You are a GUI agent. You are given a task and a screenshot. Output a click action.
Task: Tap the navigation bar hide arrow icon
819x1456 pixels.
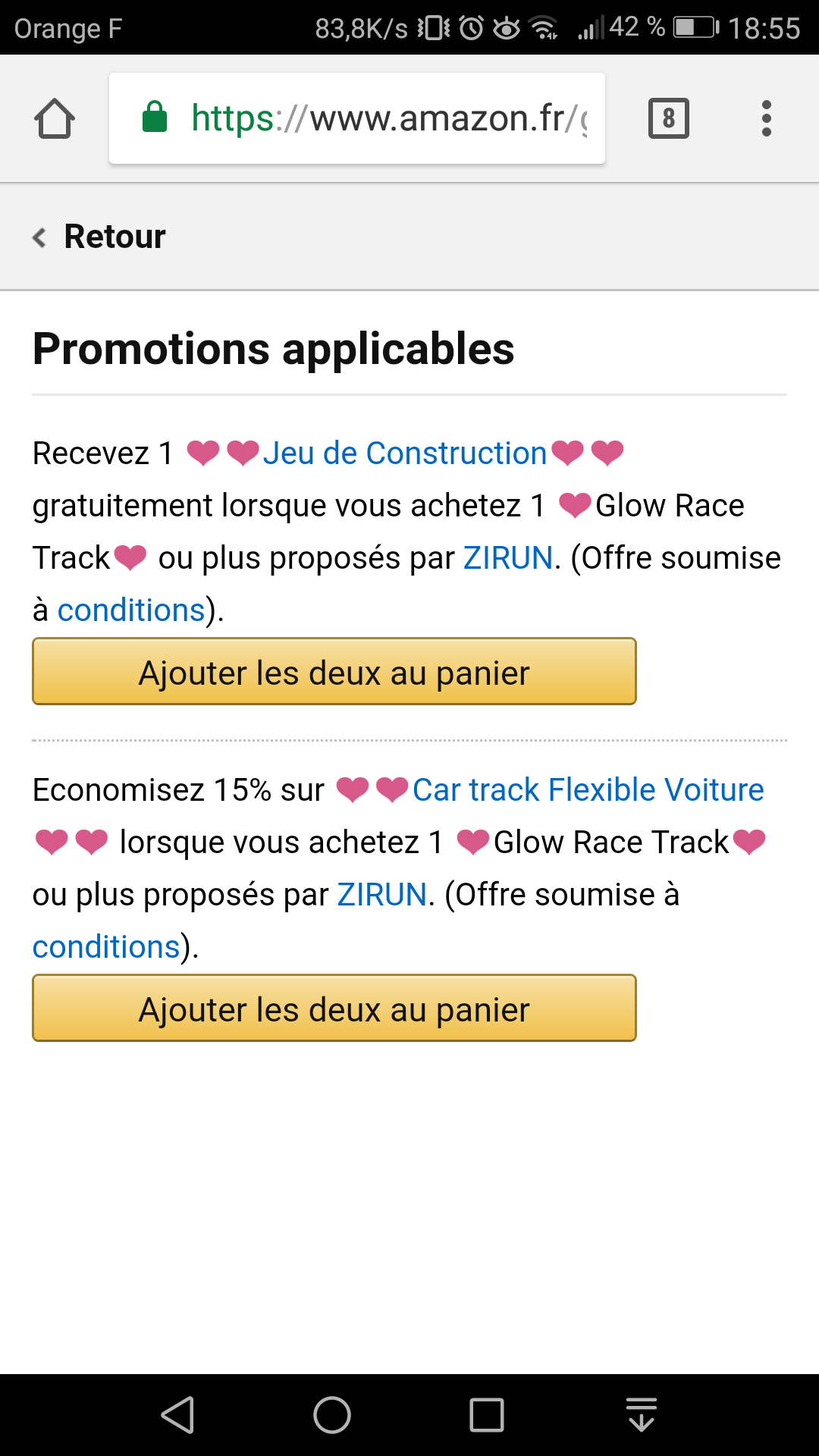click(x=642, y=1415)
